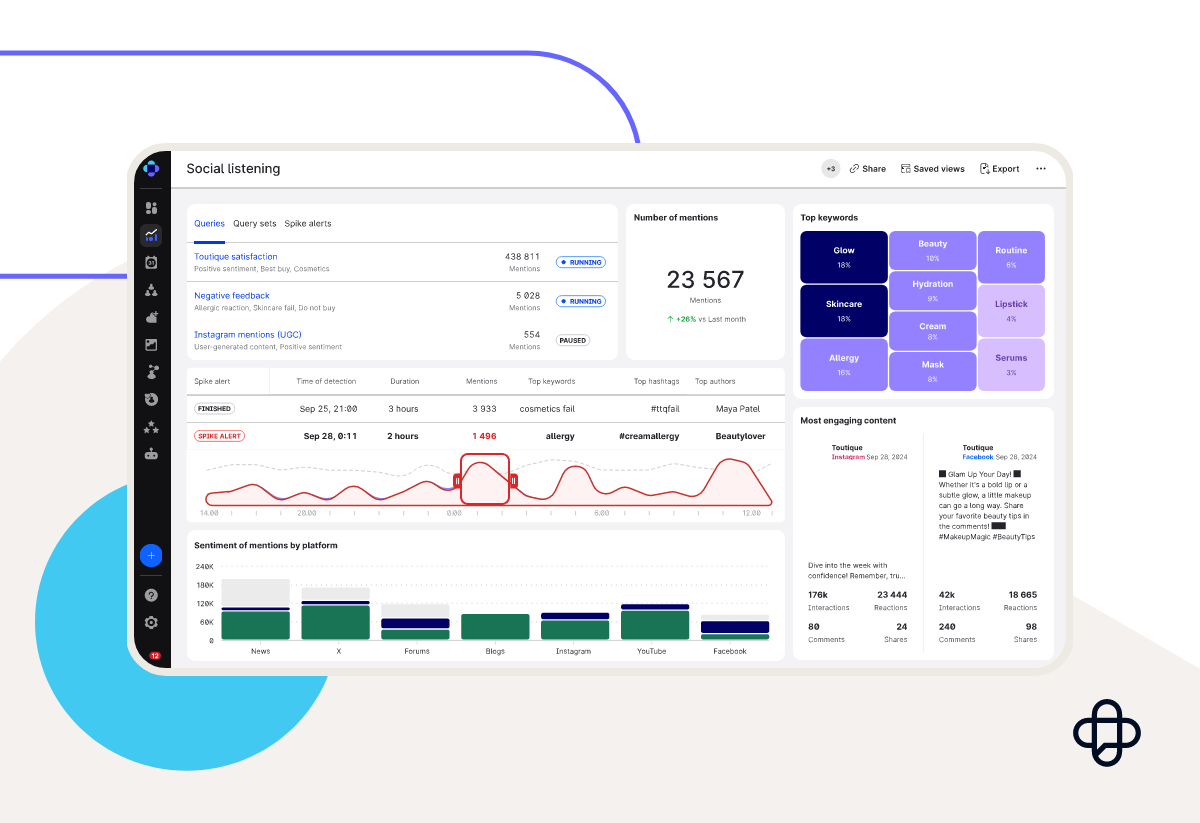
Task: Resume the PAUSED Instagram mentions query
Action: pyautogui.click(x=573, y=340)
